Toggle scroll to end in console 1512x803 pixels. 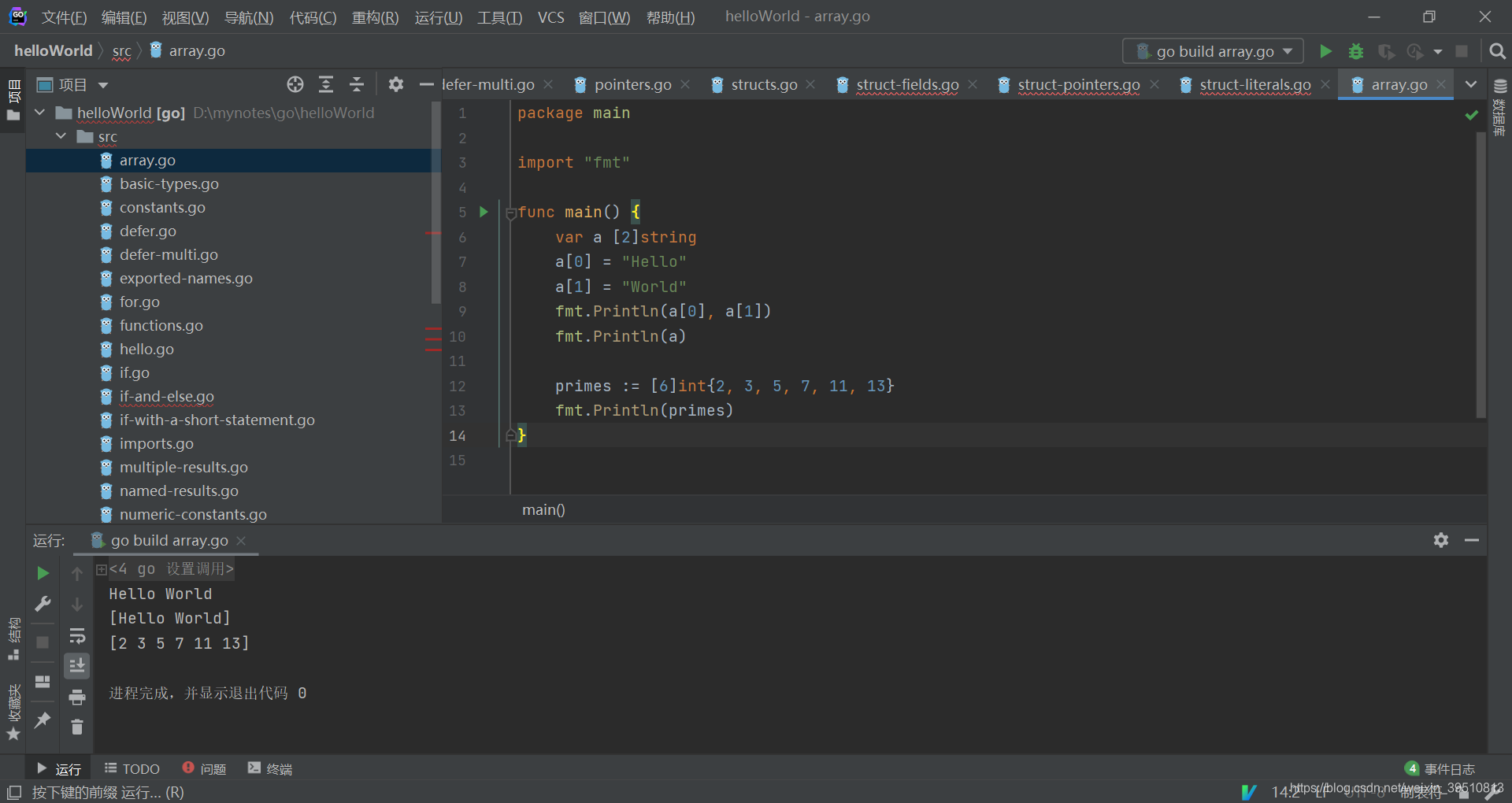click(x=77, y=666)
